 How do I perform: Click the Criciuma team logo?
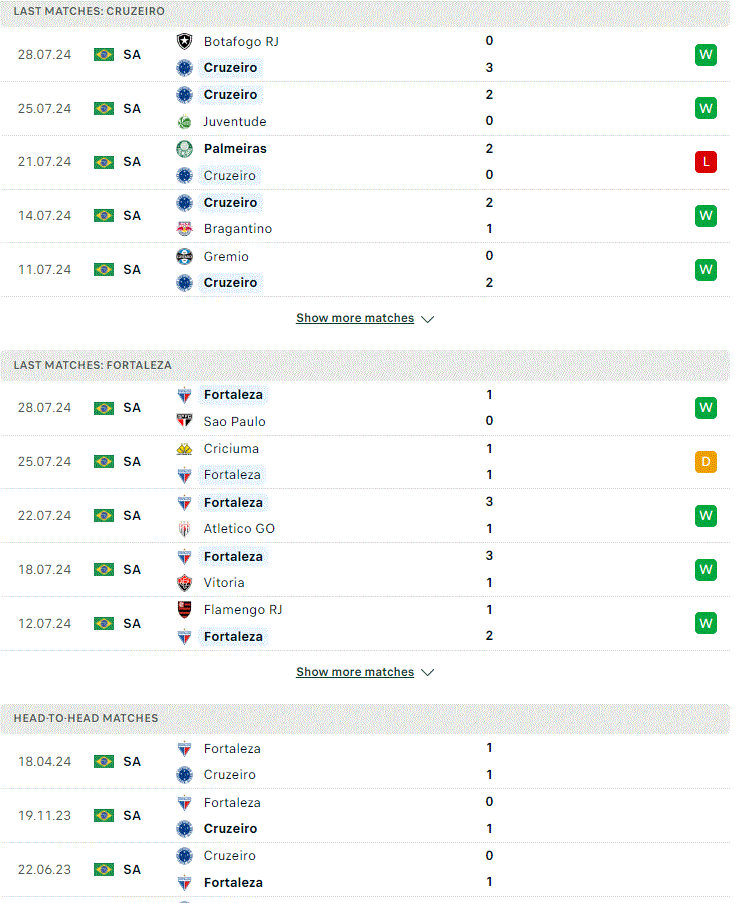coord(184,449)
